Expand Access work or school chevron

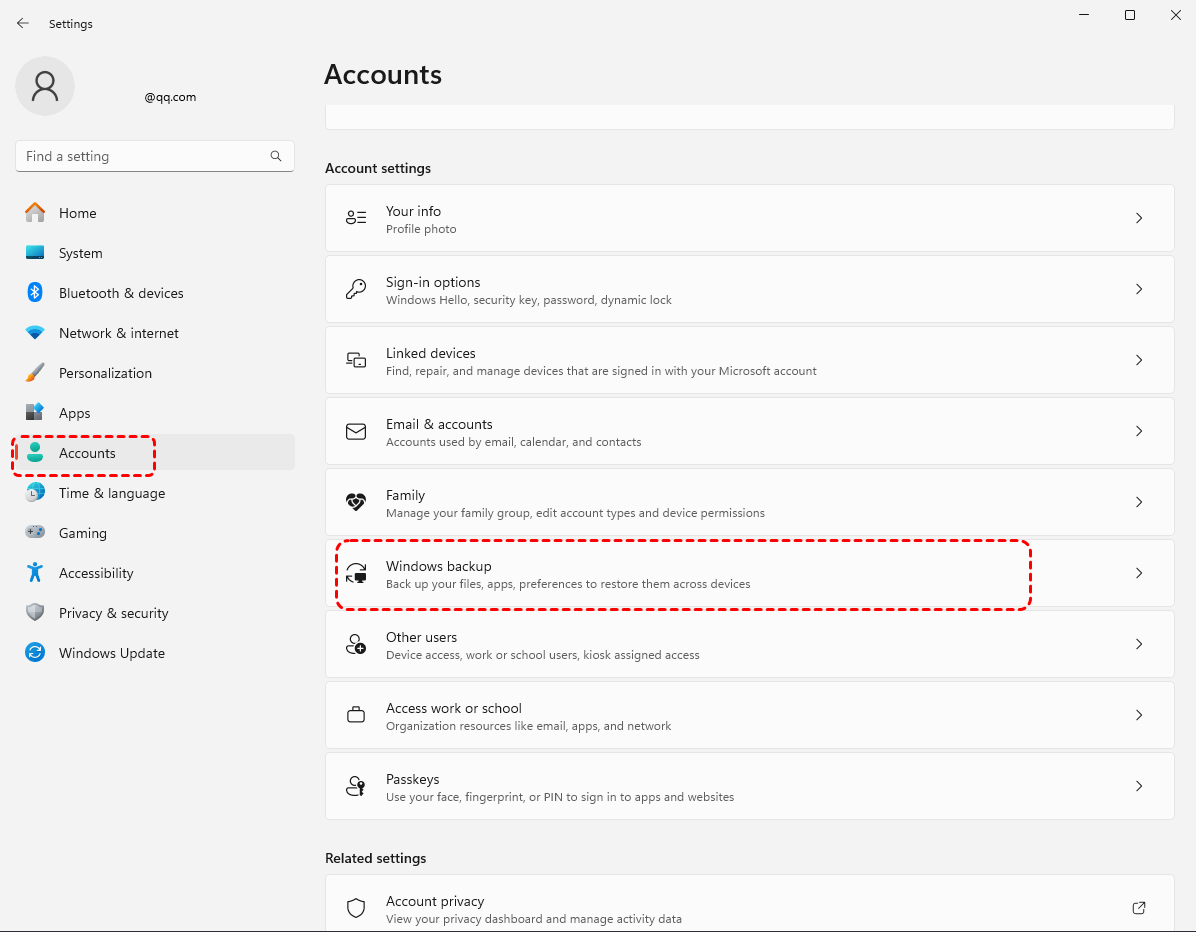(1139, 715)
